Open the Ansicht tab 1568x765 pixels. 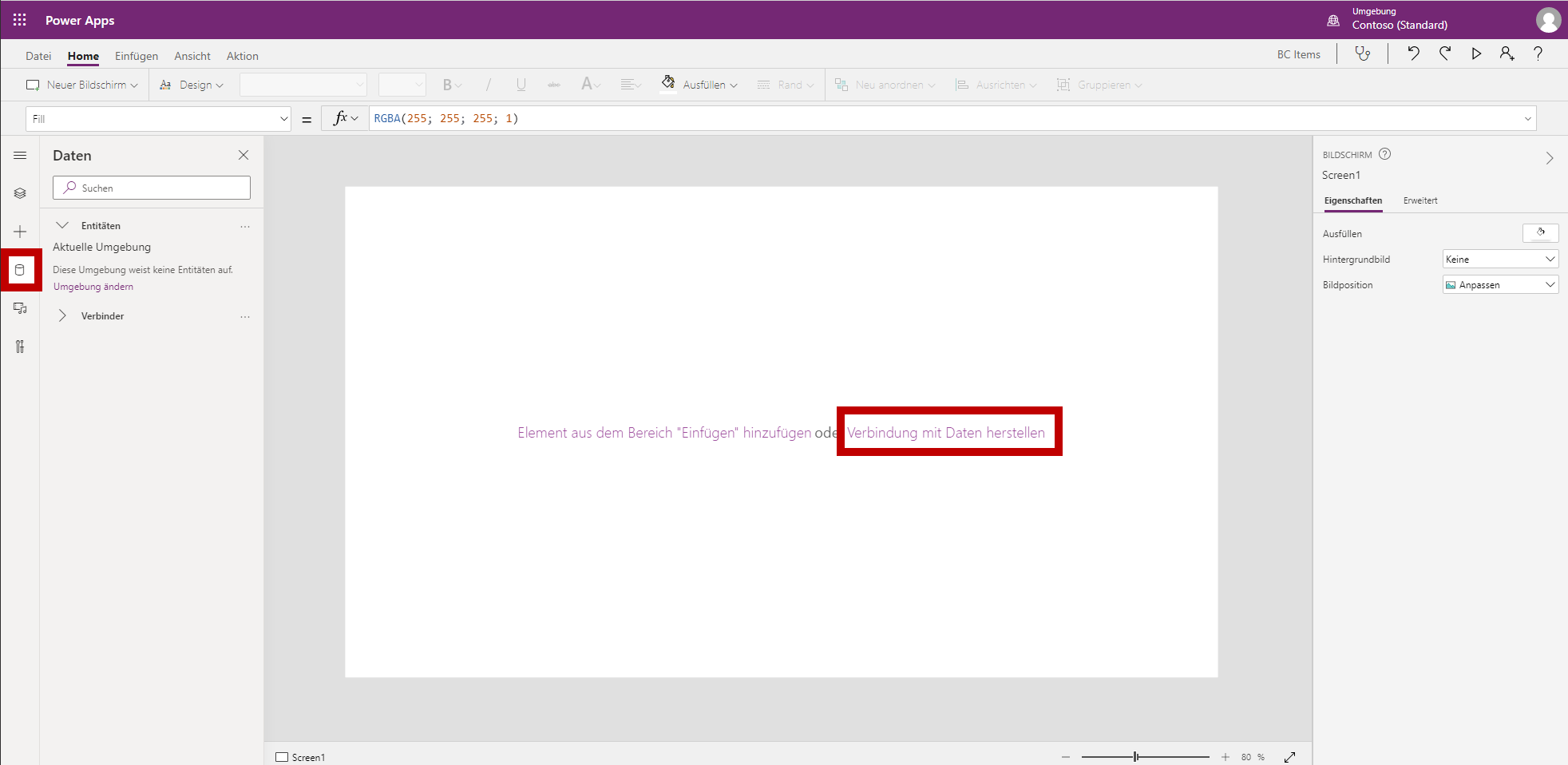point(192,56)
